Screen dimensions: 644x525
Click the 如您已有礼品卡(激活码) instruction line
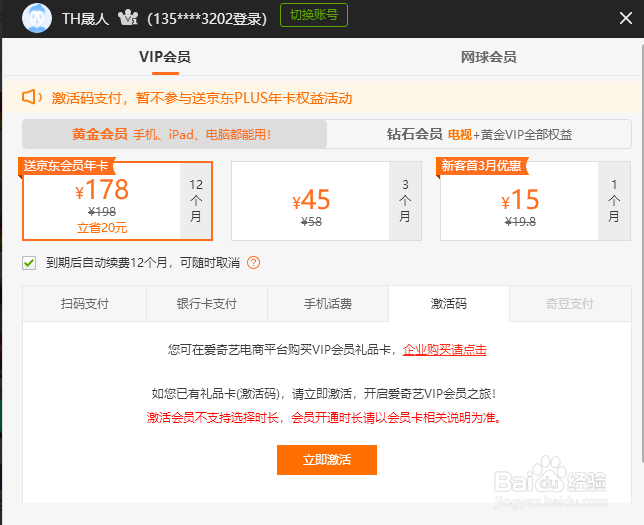click(x=324, y=394)
